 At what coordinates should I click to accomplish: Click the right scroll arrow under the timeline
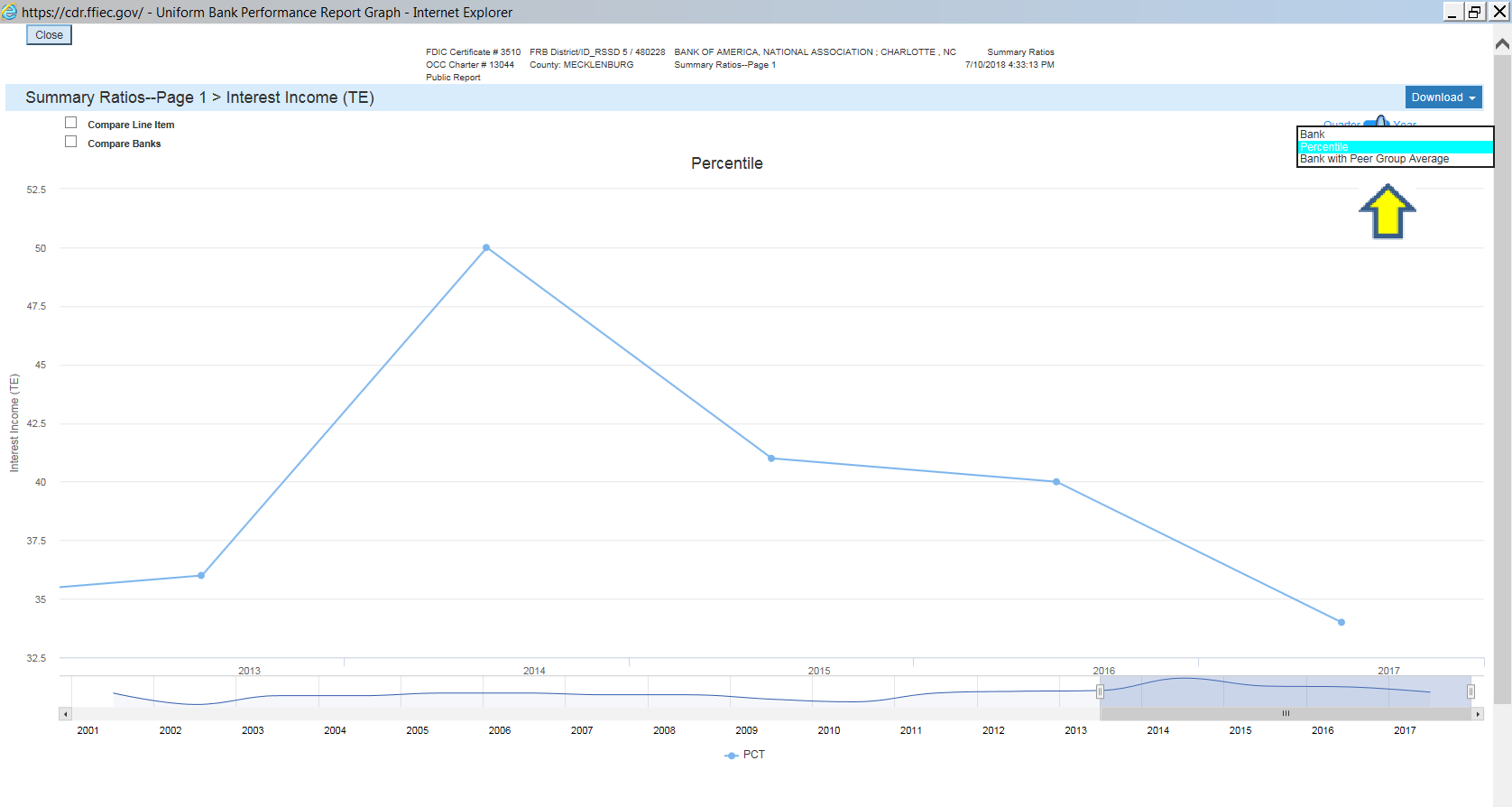click(1478, 714)
